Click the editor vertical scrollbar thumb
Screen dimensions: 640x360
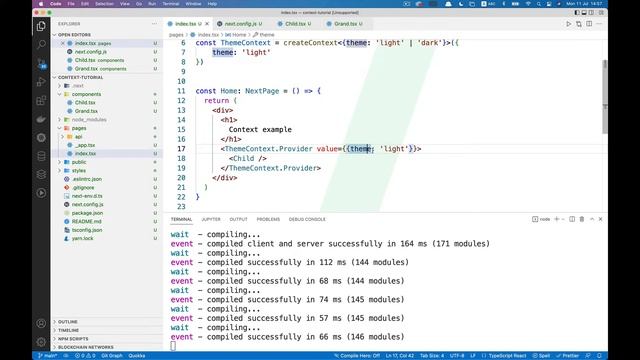point(604,96)
